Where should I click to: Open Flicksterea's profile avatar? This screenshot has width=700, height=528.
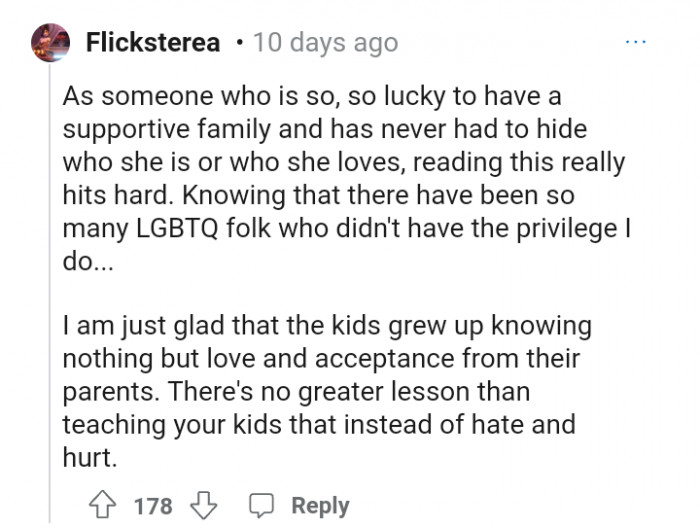click(51, 42)
